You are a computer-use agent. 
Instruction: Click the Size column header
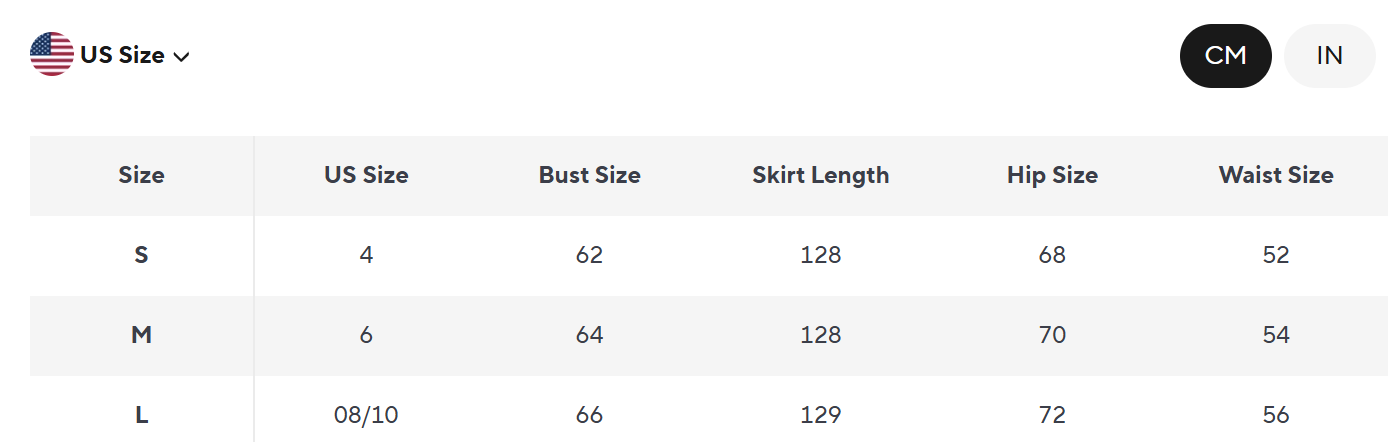[141, 175]
